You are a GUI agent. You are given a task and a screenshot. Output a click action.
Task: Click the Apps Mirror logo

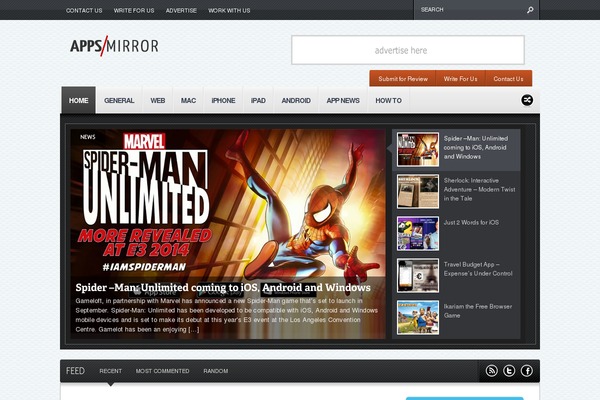coord(114,46)
